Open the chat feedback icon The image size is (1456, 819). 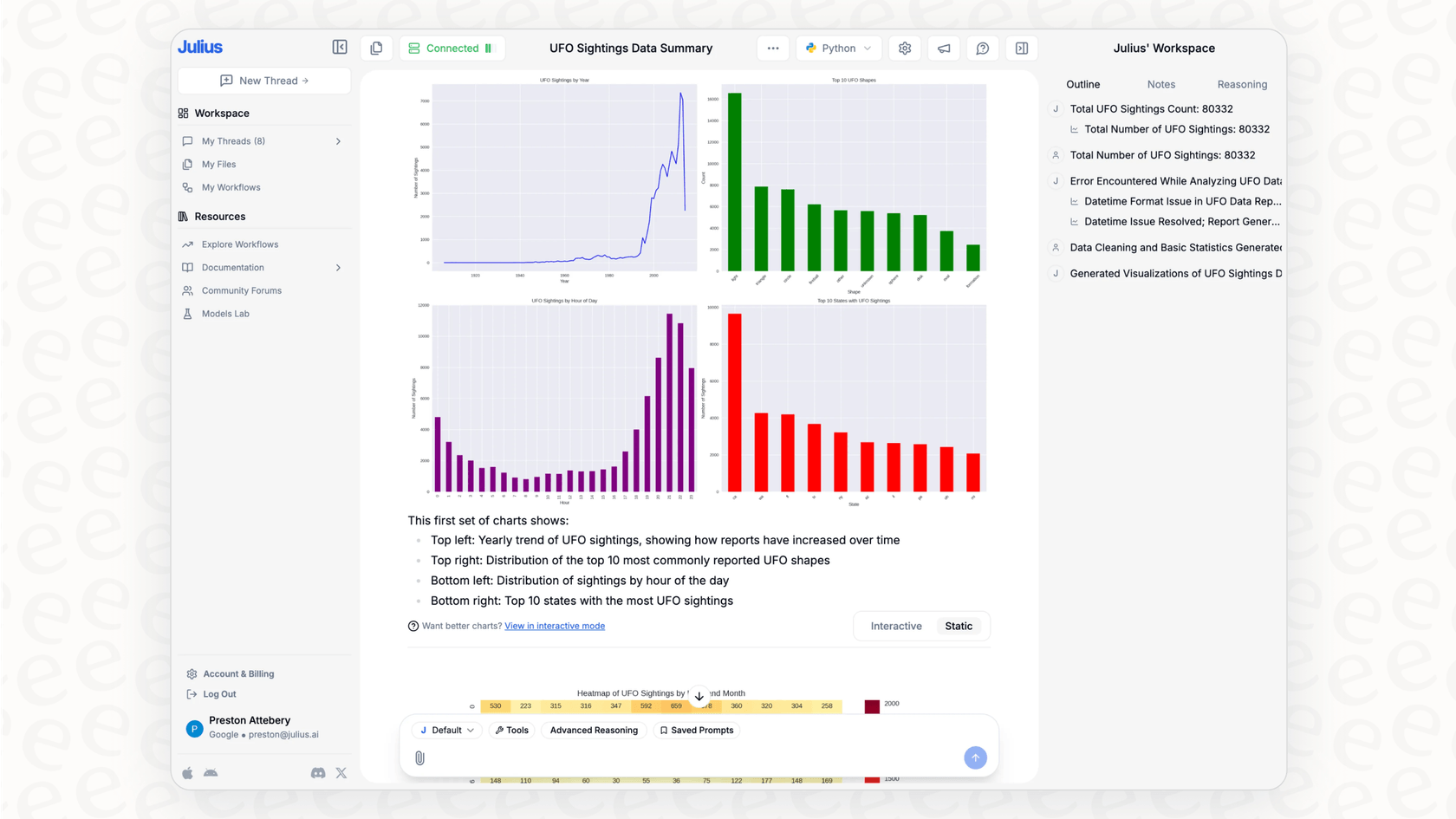[x=983, y=49]
